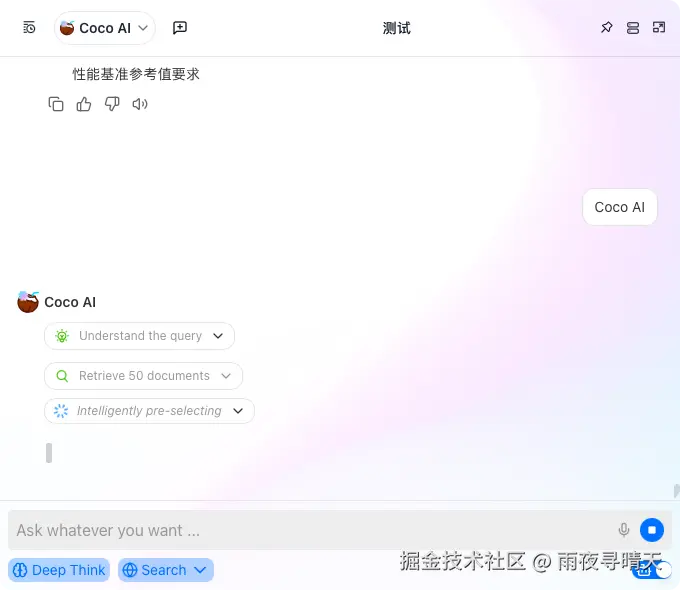Read the answer aloud with speaker icon
Viewport: 680px width, 590px height.
point(140,104)
